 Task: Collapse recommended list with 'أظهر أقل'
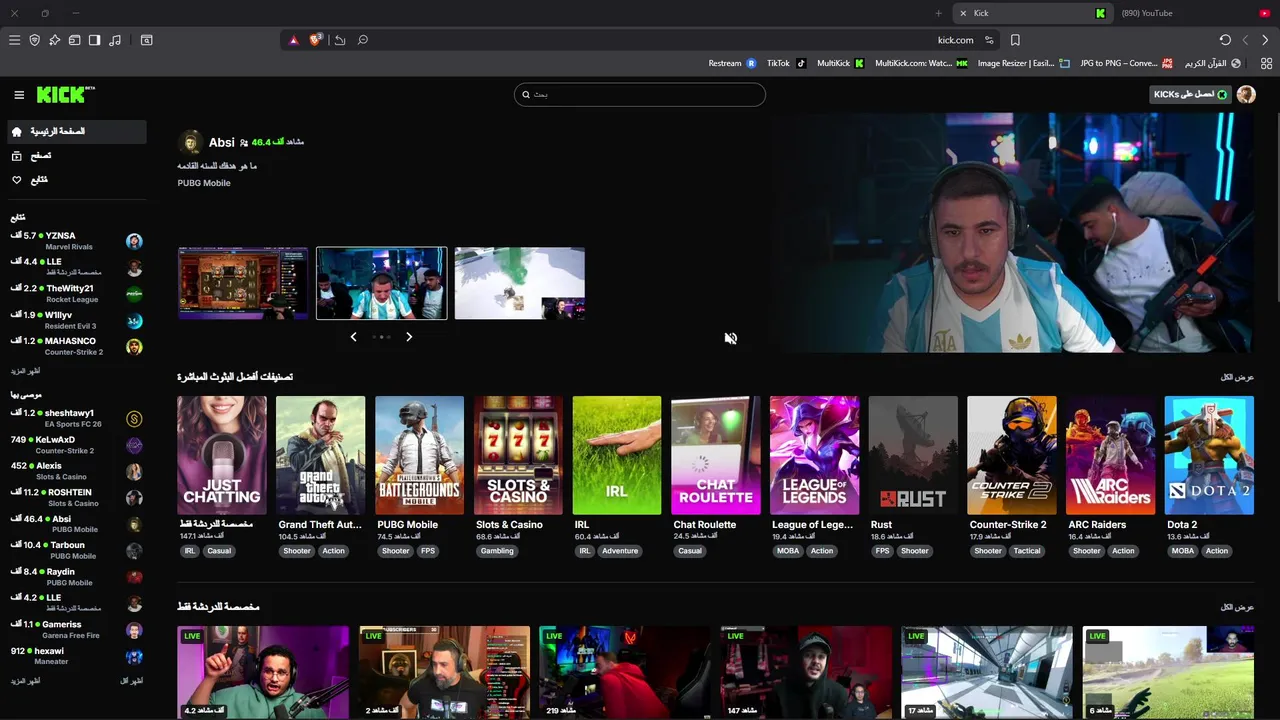(x=131, y=681)
